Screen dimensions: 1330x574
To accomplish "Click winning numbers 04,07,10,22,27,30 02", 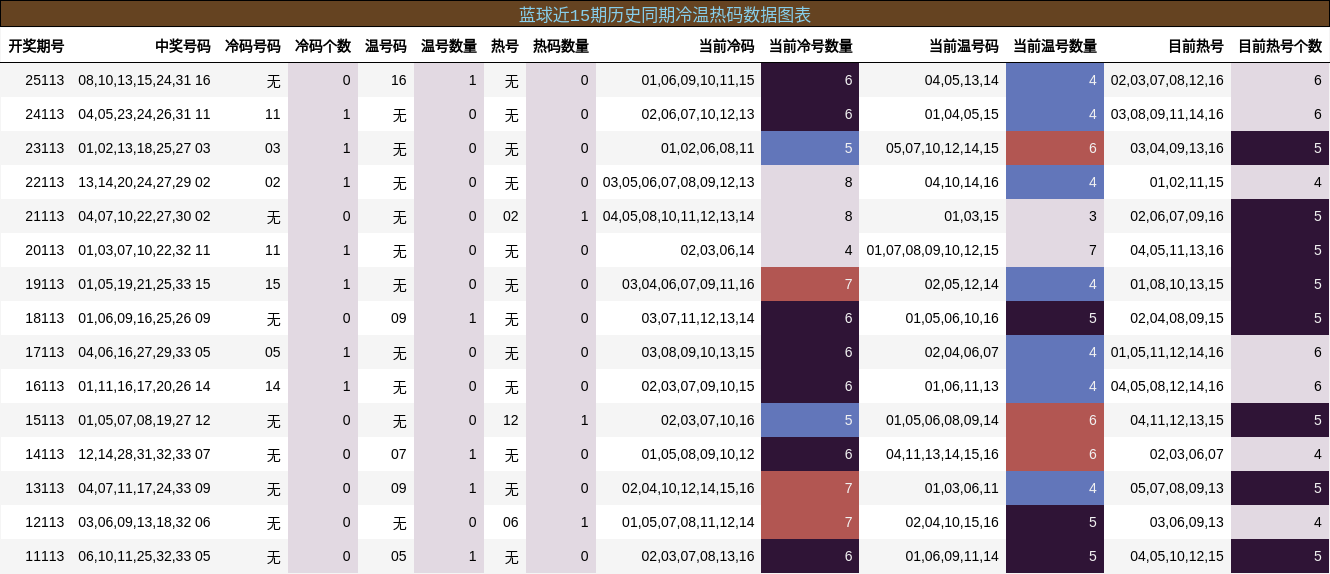I will (x=144, y=216).
